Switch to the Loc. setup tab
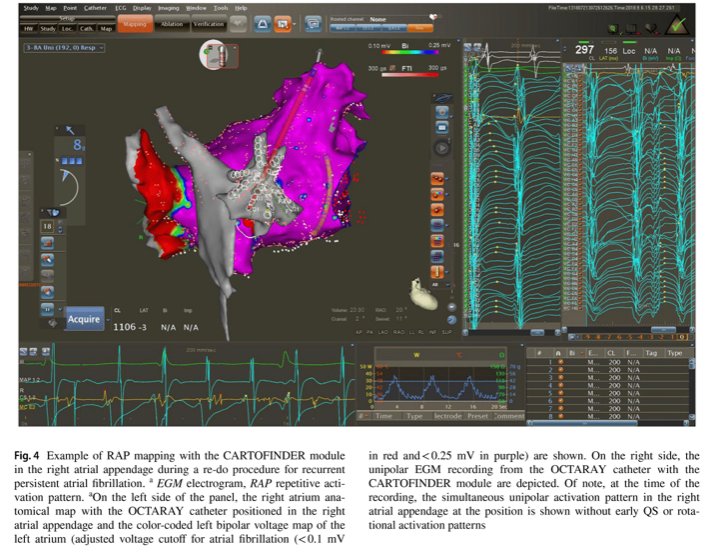The width and height of the screenshot is (717, 557). [x=67, y=28]
